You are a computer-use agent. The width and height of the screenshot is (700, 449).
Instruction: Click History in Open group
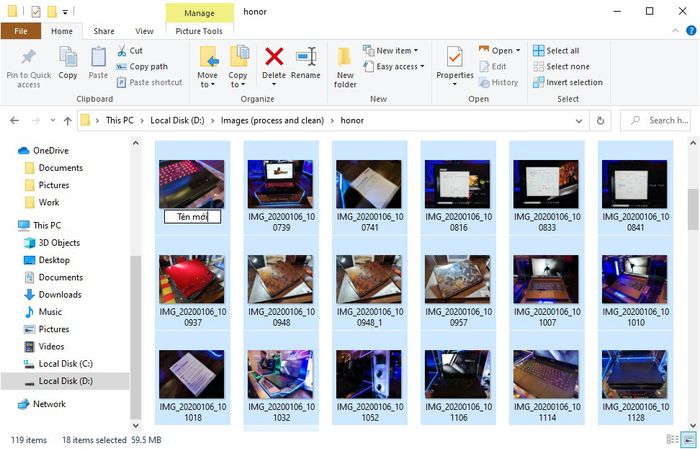click(498, 82)
